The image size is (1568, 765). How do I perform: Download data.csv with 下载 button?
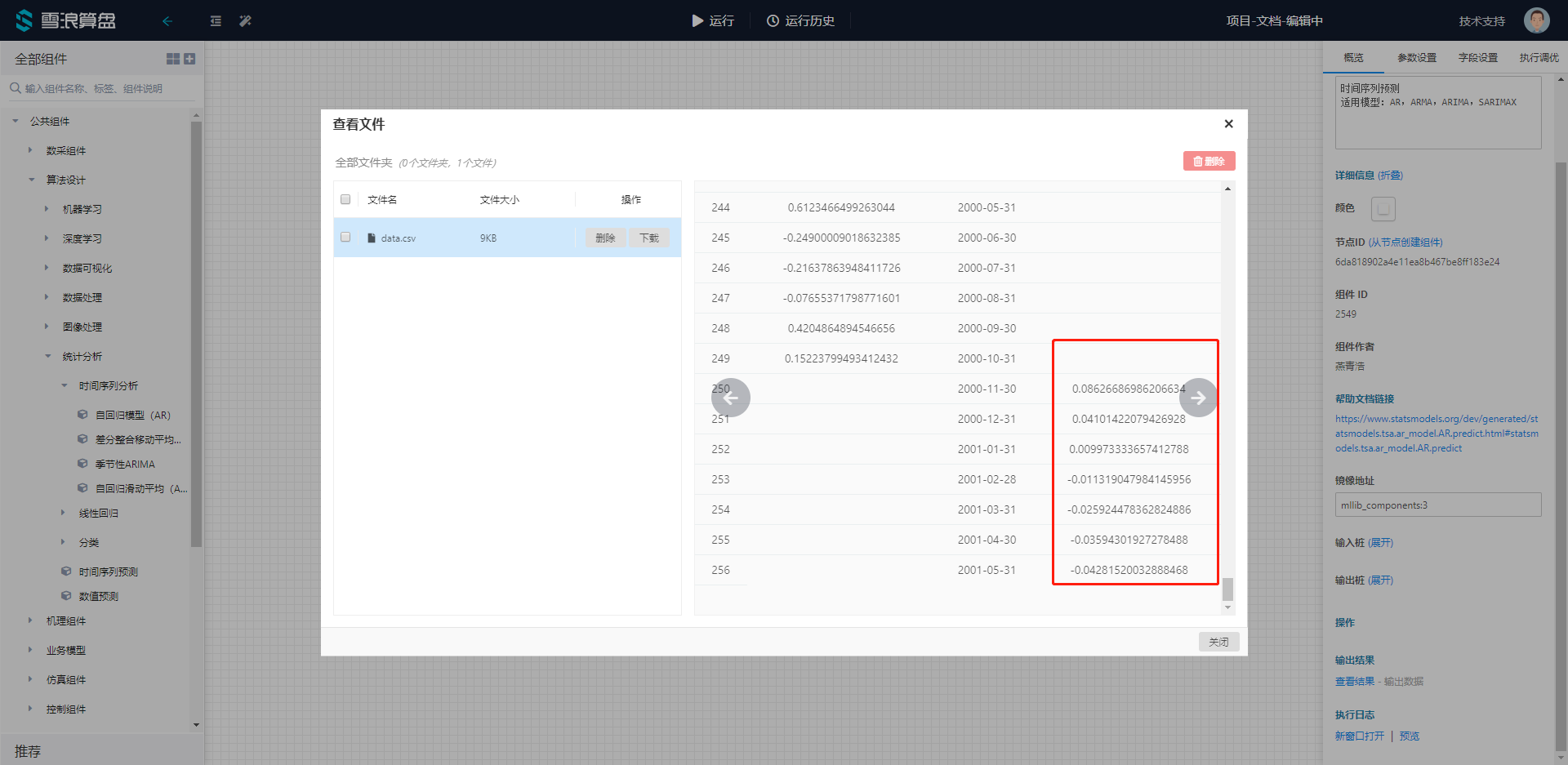pyautogui.click(x=649, y=238)
